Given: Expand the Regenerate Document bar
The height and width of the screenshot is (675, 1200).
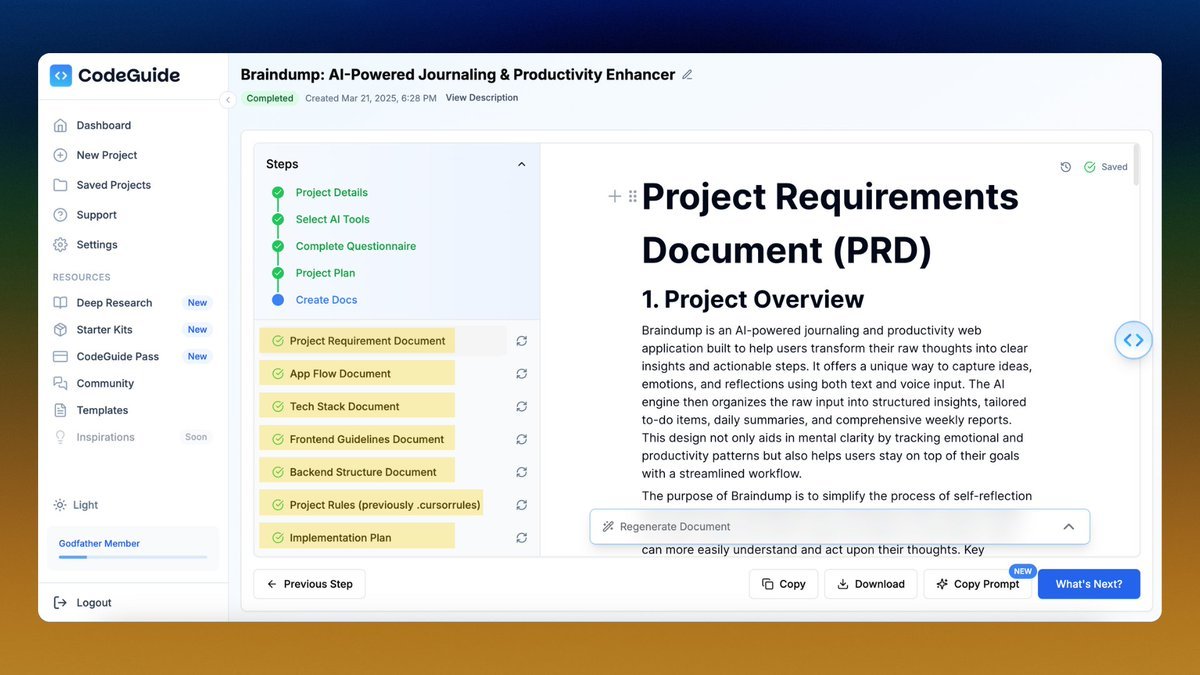Looking at the screenshot, I should [839, 527].
